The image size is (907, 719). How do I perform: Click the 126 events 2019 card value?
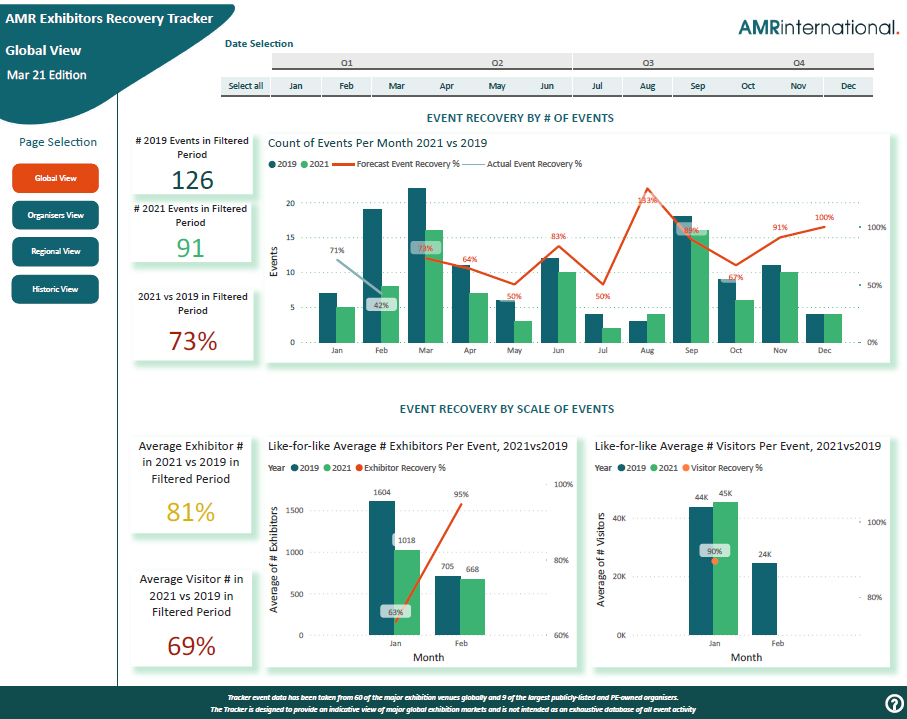coord(193,180)
